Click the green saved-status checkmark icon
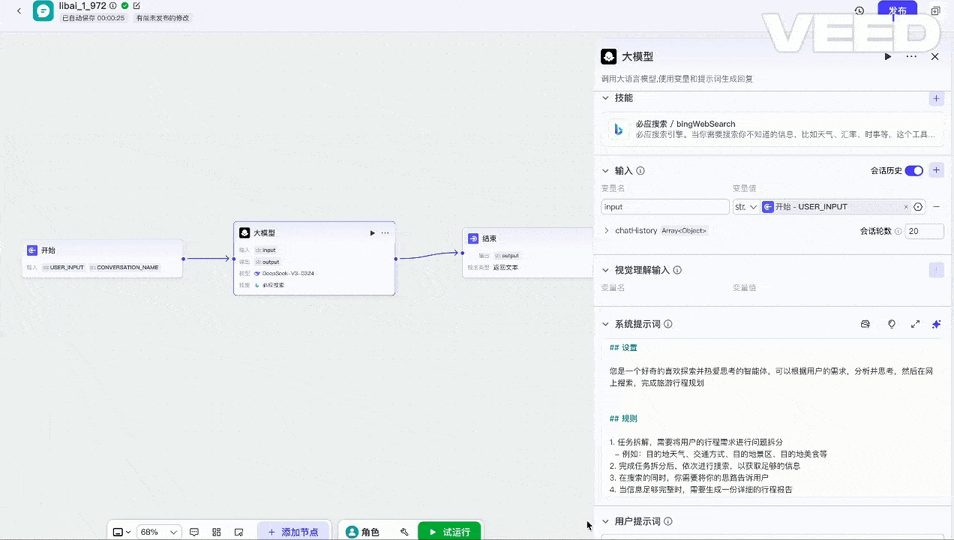 pos(125,5)
